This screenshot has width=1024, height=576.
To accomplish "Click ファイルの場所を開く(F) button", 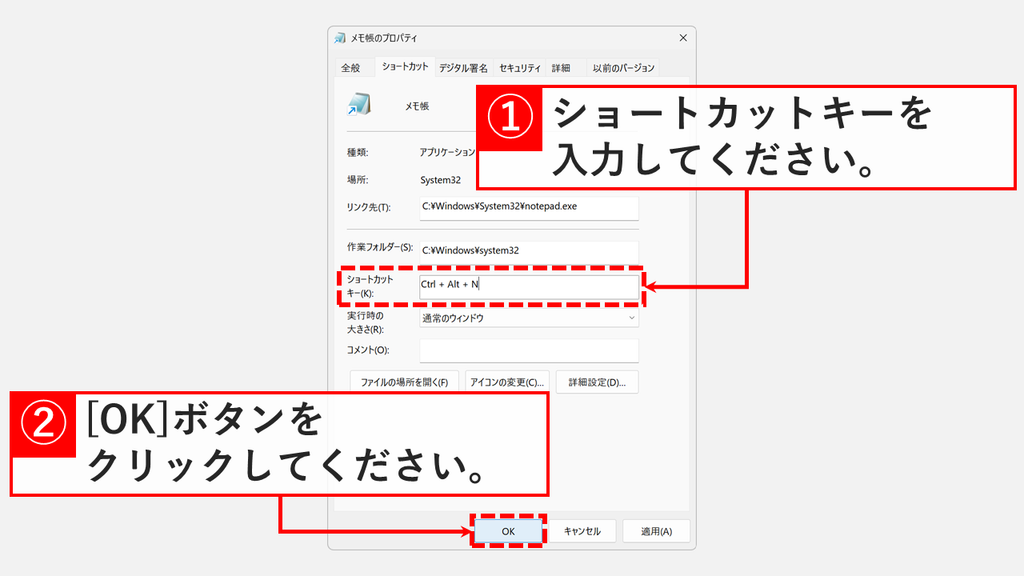I will [x=404, y=382].
